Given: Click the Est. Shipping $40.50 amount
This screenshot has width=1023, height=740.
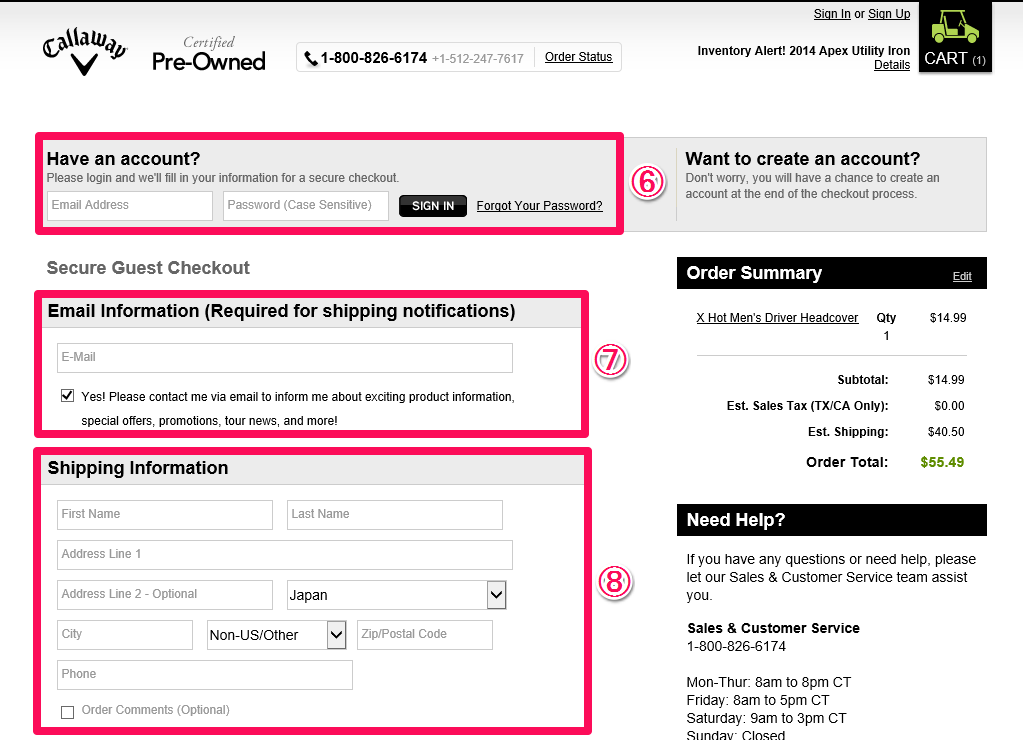Looking at the screenshot, I should pos(946,432).
